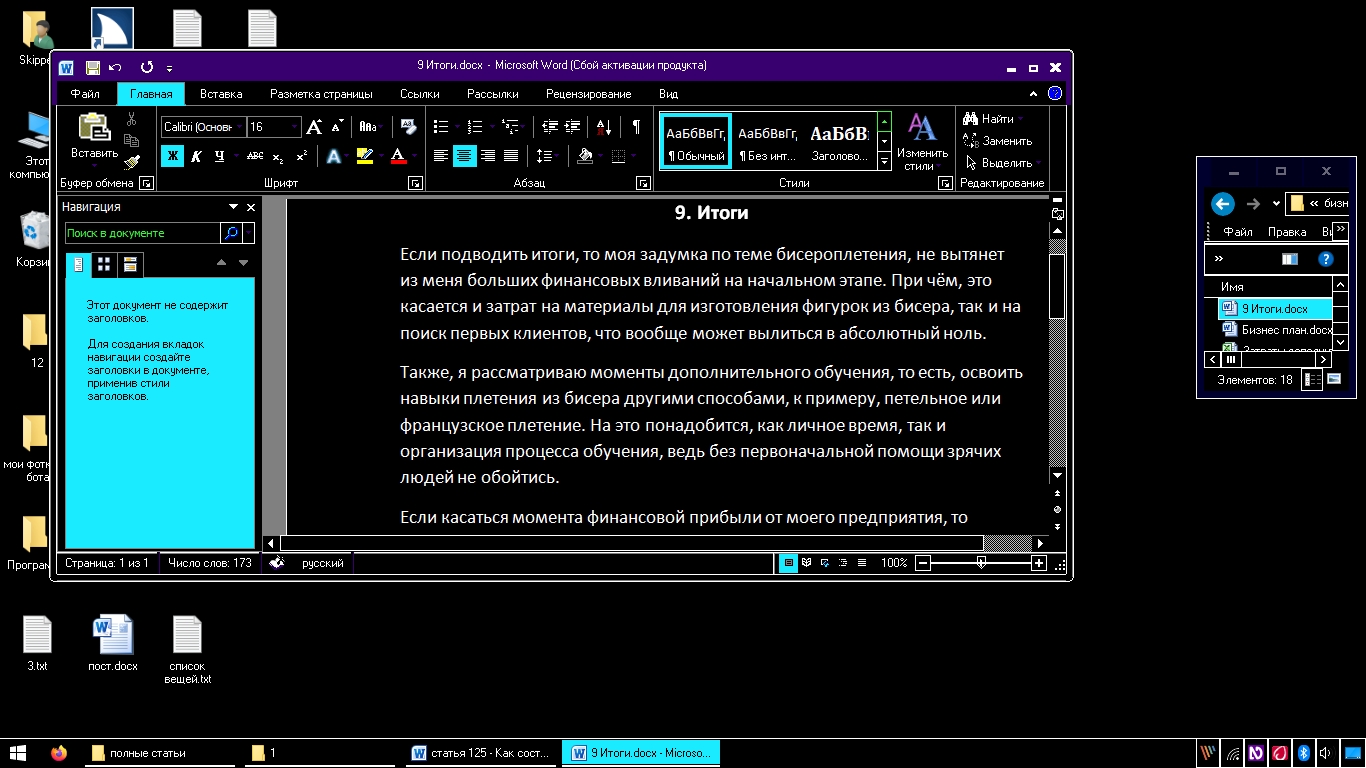Open bulleted list dropdown

(457, 127)
